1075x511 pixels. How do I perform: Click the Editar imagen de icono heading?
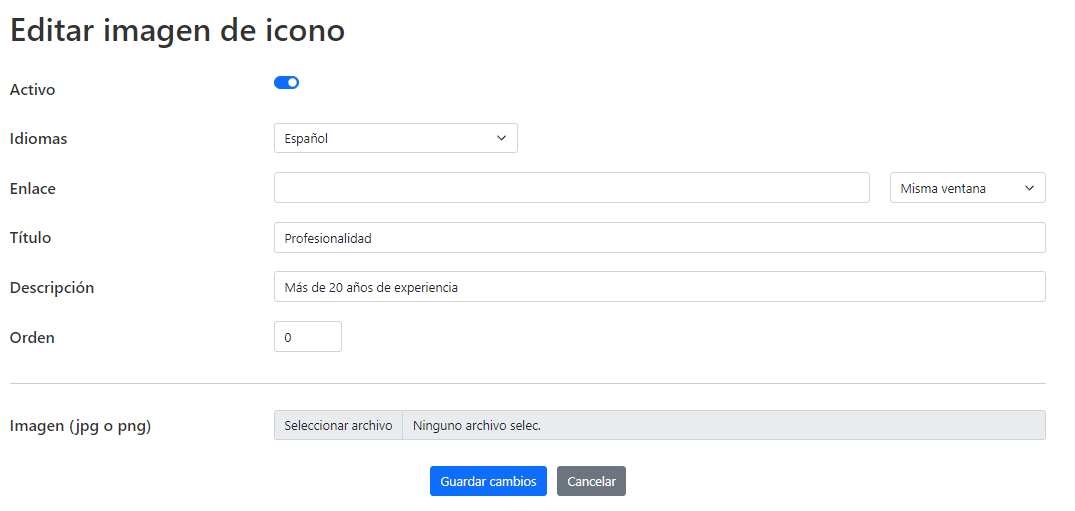coord(177,32)
